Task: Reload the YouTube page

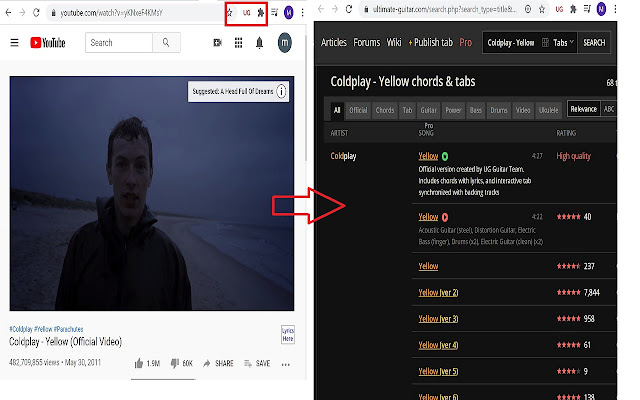Action: 36,13
